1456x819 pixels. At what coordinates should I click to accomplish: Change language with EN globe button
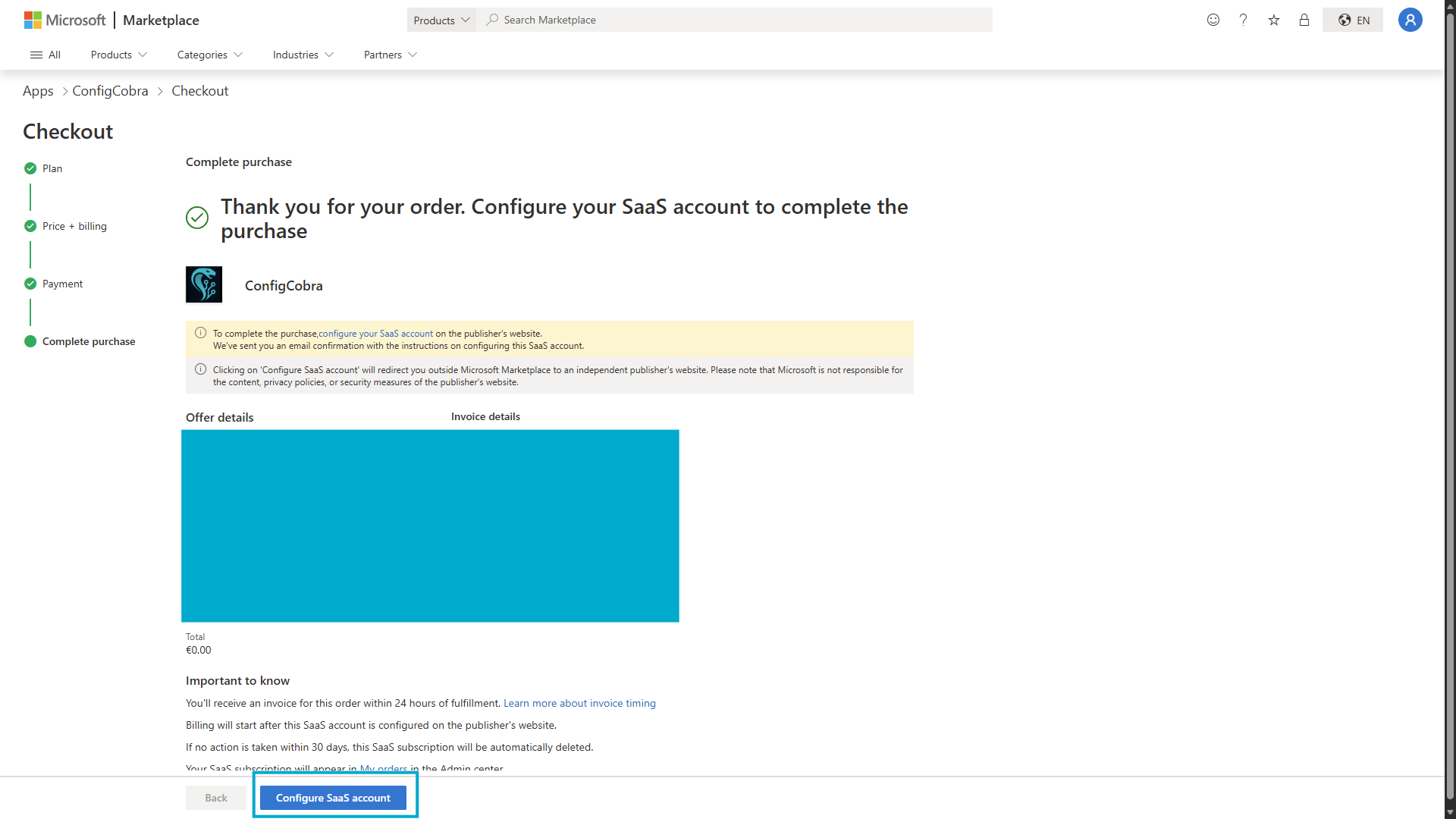[x=1353, y=20]
